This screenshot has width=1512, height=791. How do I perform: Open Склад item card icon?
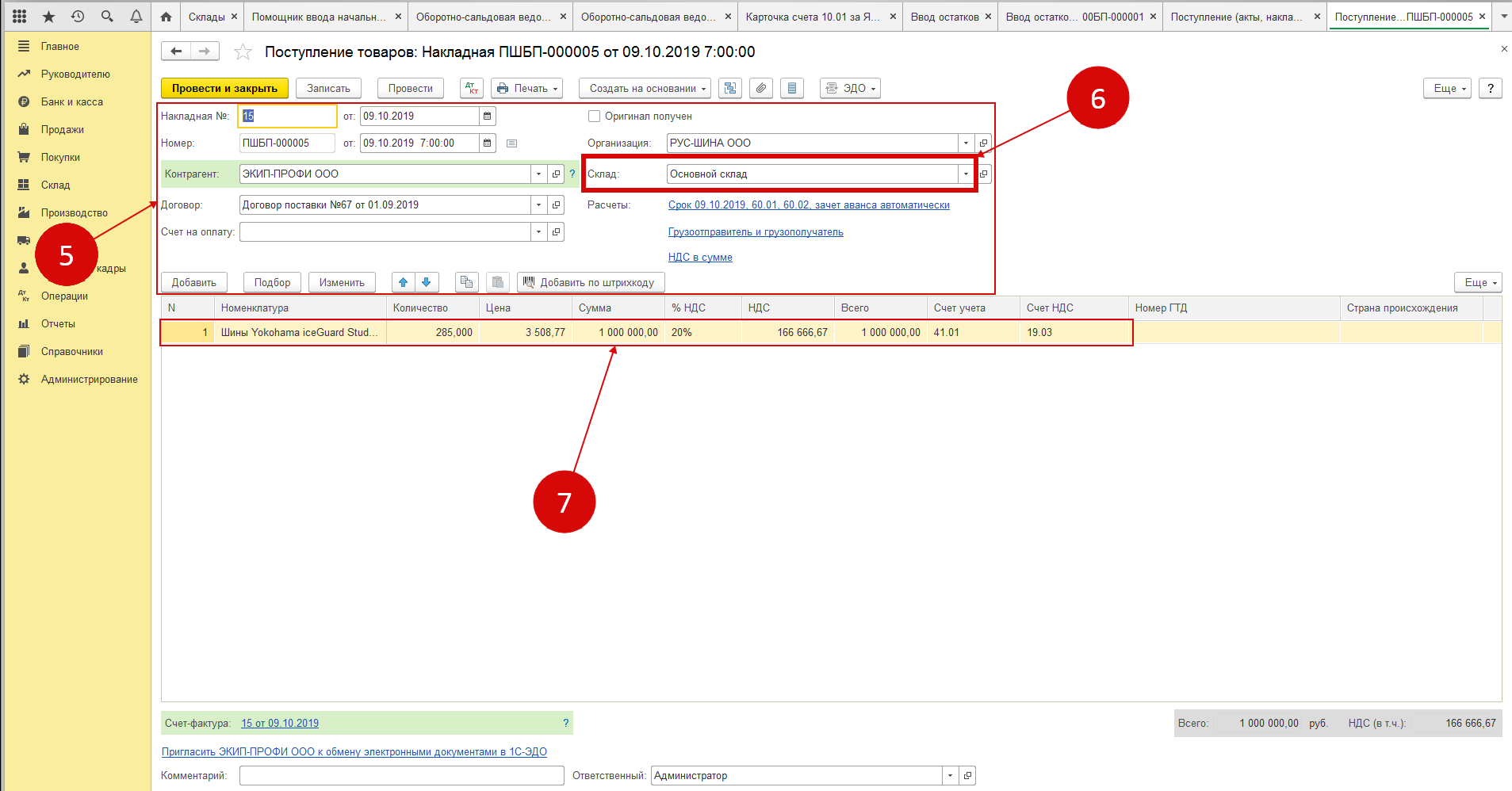[984, 174]
